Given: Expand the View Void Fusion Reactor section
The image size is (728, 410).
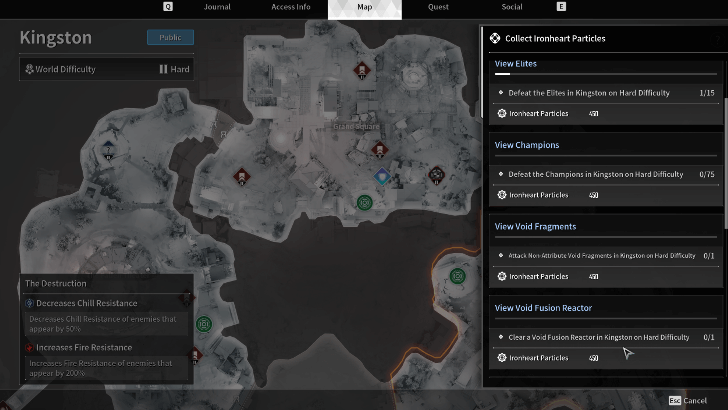Looking at the screenshot, I should pos(543,308).
